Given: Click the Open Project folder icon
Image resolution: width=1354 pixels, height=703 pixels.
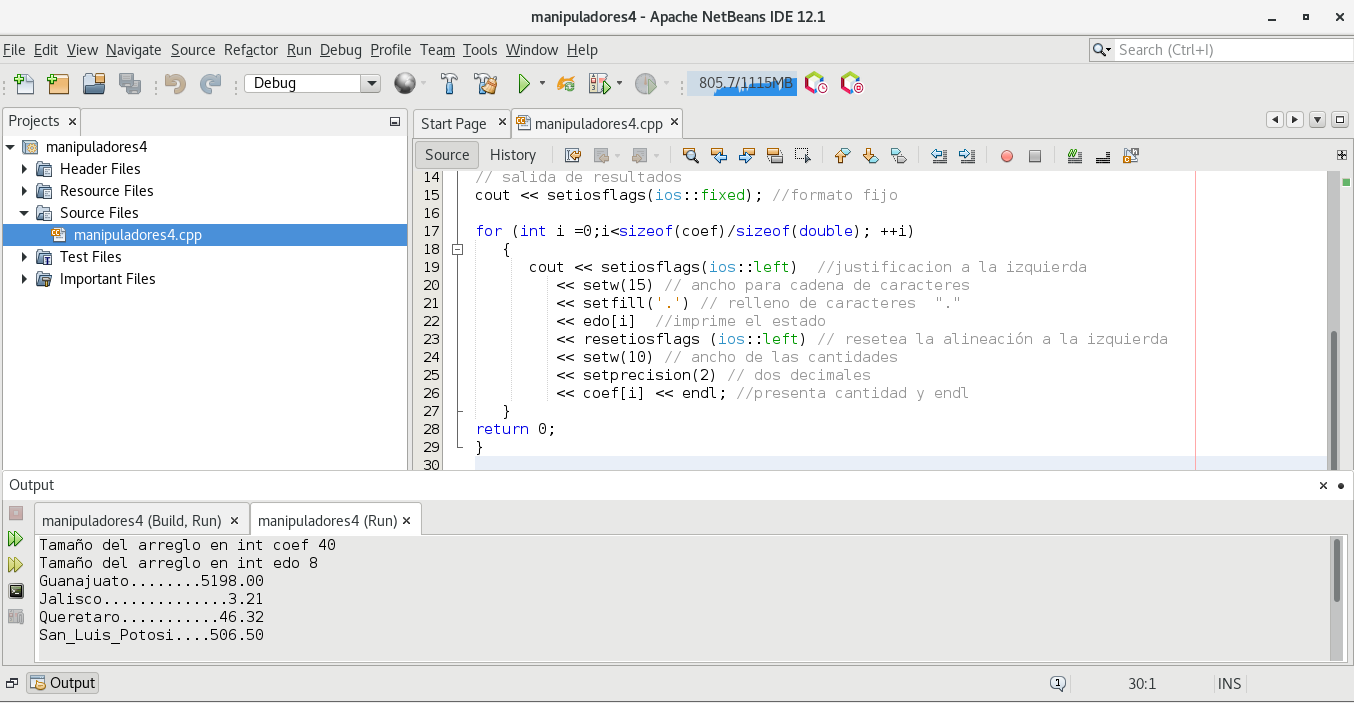Looking at the screenshot, I should coord(94,84).
